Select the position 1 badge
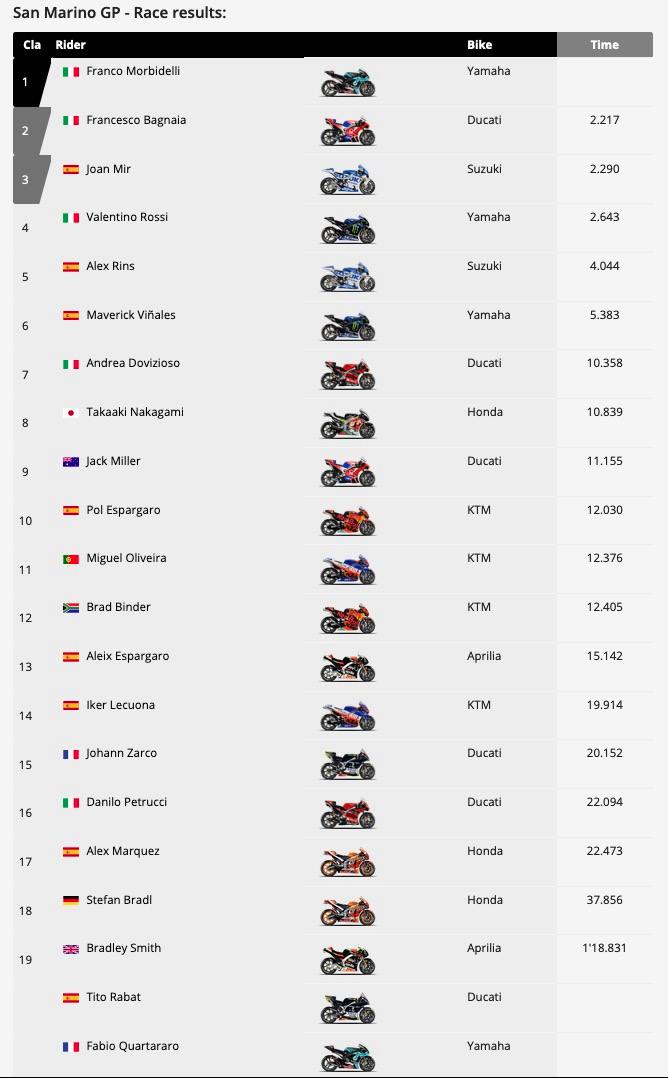Viewport: 668px width, 1078px height. coord(26,83)
